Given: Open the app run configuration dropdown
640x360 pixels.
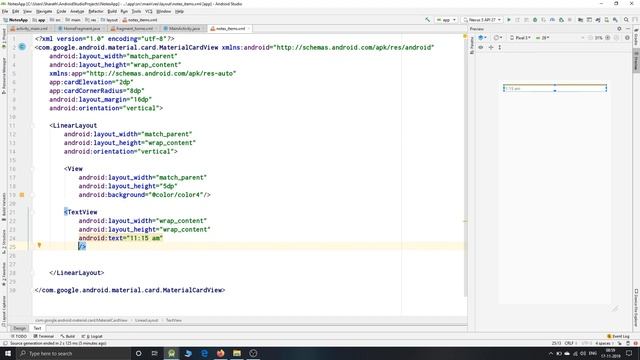Looking at the screenshot, I should (446, 20).
